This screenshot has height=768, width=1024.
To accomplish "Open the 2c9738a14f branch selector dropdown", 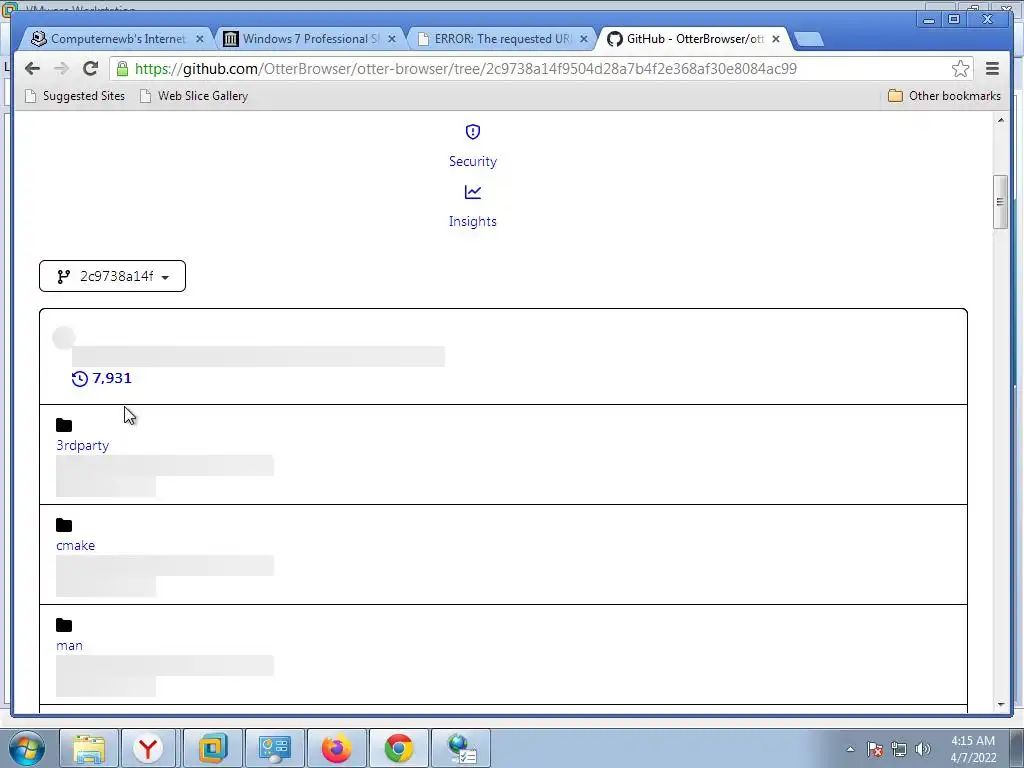I will pyautogui.click(x=112, y=276).
